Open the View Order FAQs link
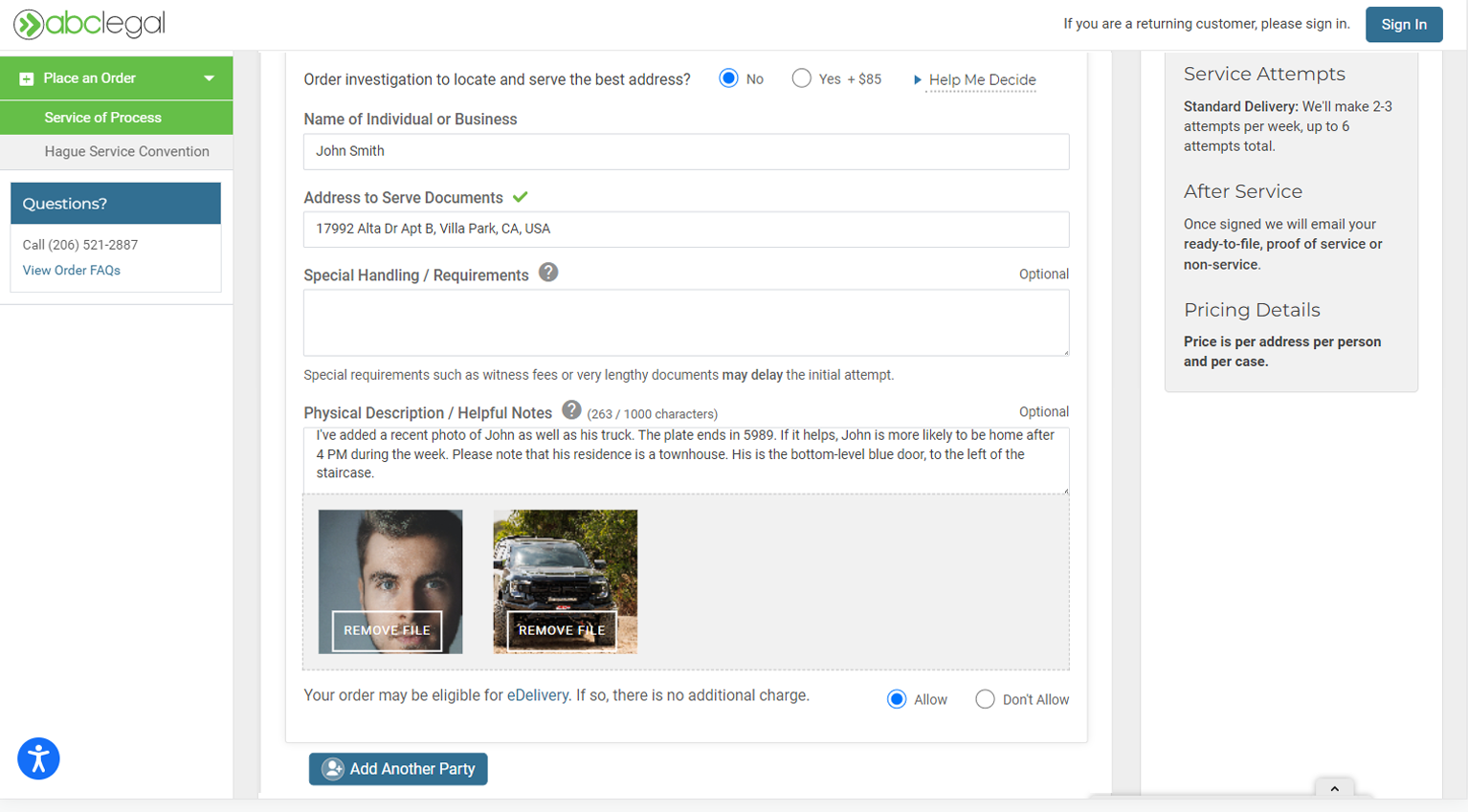Image resolution: width=1468 pixels, height=812 pixels. point(72,271)
